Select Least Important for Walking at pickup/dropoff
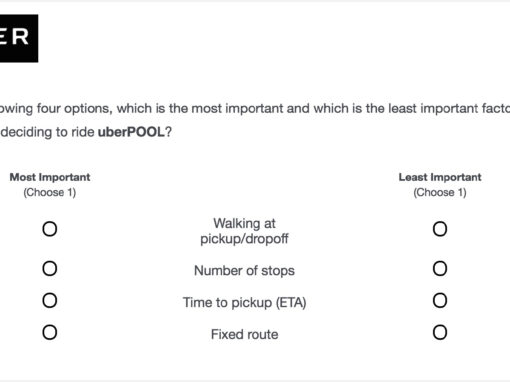Image resolution: width=510 pixels, height=382 pixels. [x=440, y=229]
